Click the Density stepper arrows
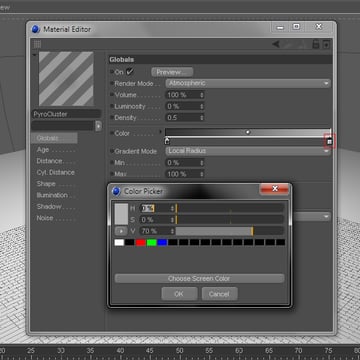 click(202, 118)
